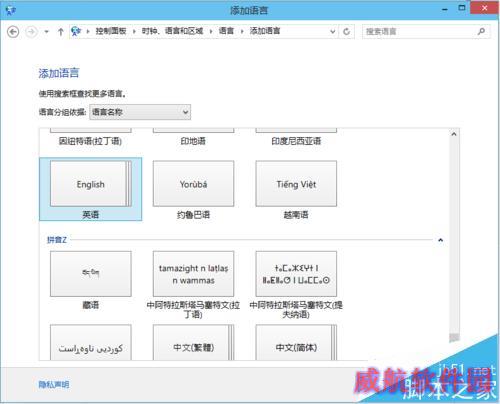Click 控制面板 in the breadcrumb path
500x404 pixels.
[x=111, y=31]
